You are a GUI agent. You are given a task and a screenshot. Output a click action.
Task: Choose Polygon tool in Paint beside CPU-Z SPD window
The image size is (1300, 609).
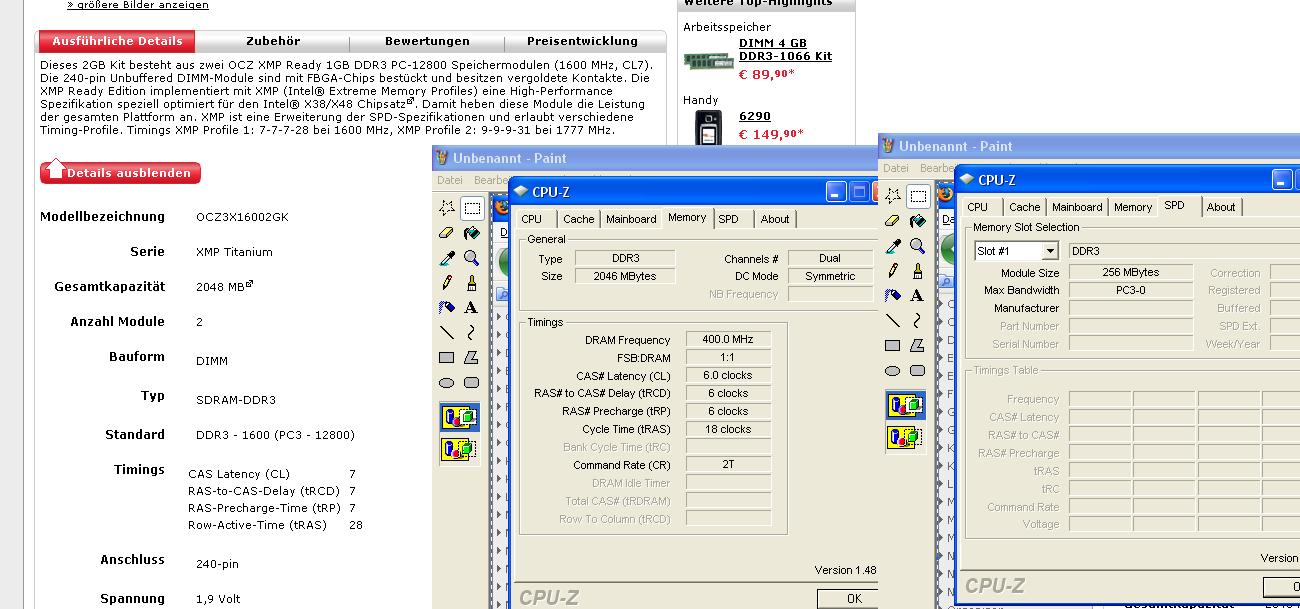pos(917,346)
